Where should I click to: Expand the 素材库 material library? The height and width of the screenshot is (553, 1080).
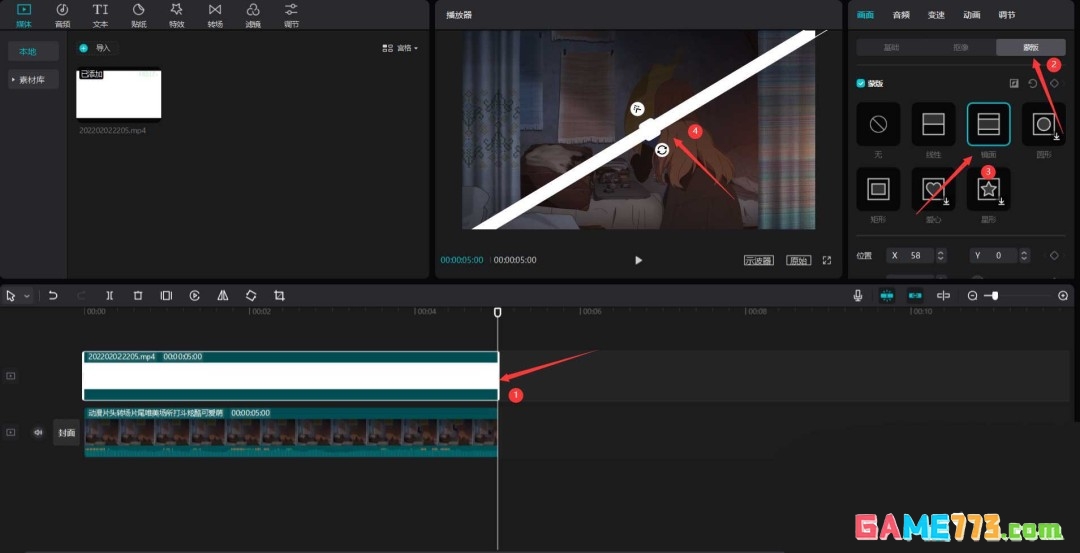tap(34, 80)
